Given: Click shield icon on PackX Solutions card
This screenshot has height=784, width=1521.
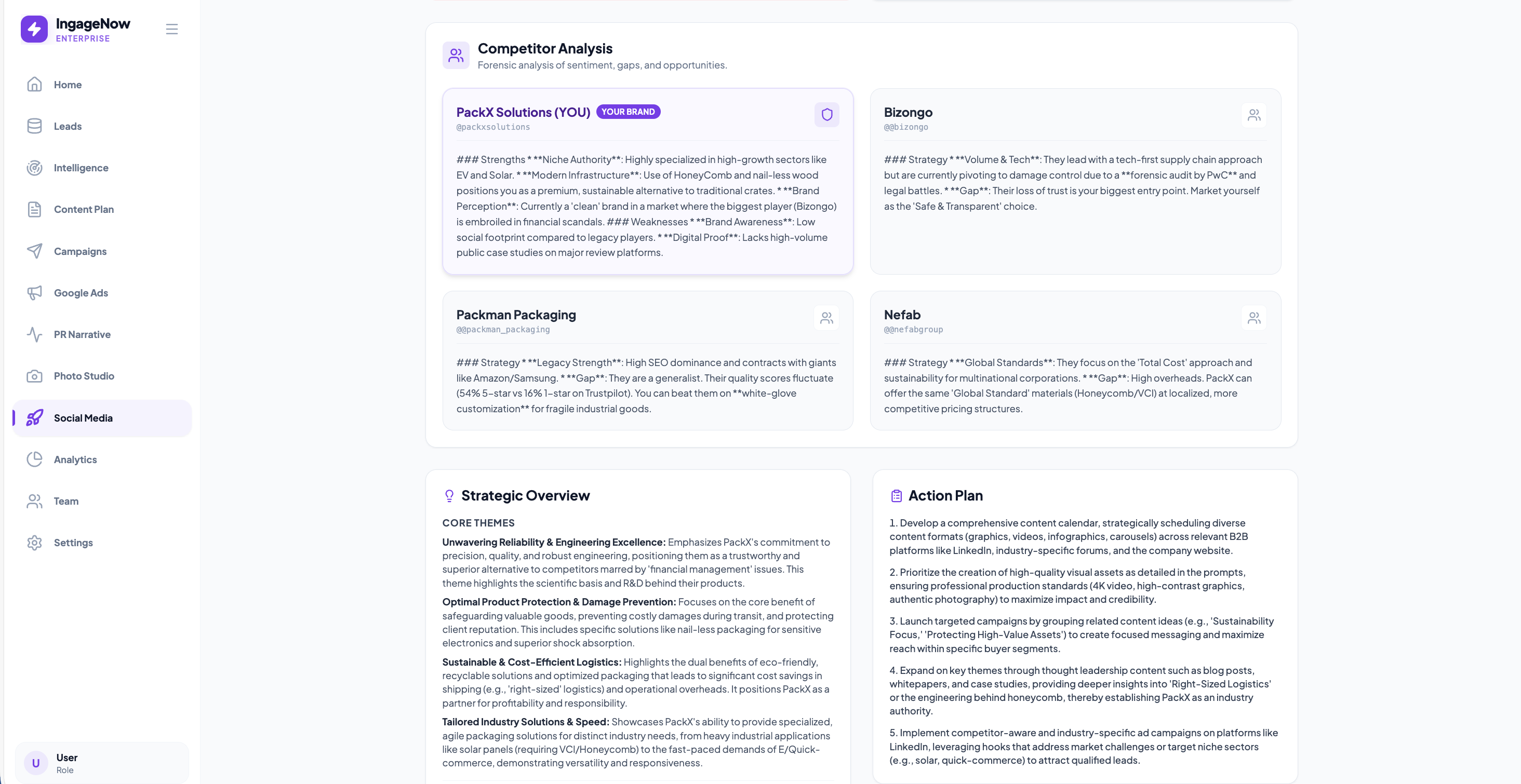Looking at the screenshot, I should (x=826, y=115).
